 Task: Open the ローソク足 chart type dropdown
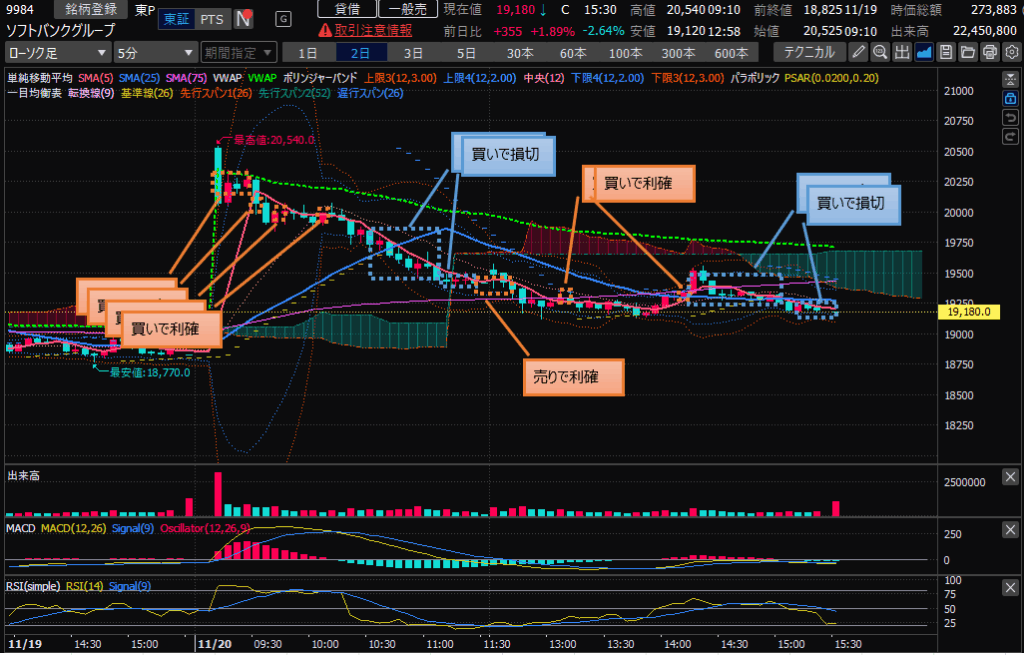(x=57, y=51)
